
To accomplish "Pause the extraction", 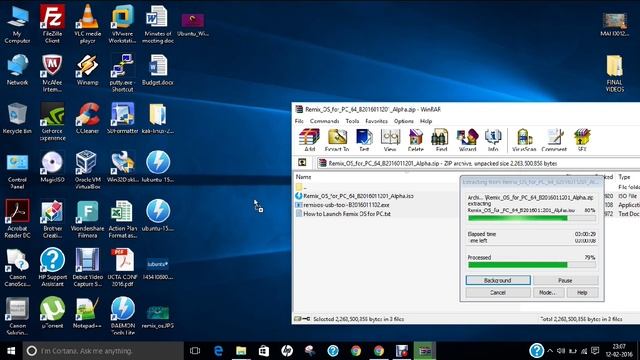I will [565, 280].
